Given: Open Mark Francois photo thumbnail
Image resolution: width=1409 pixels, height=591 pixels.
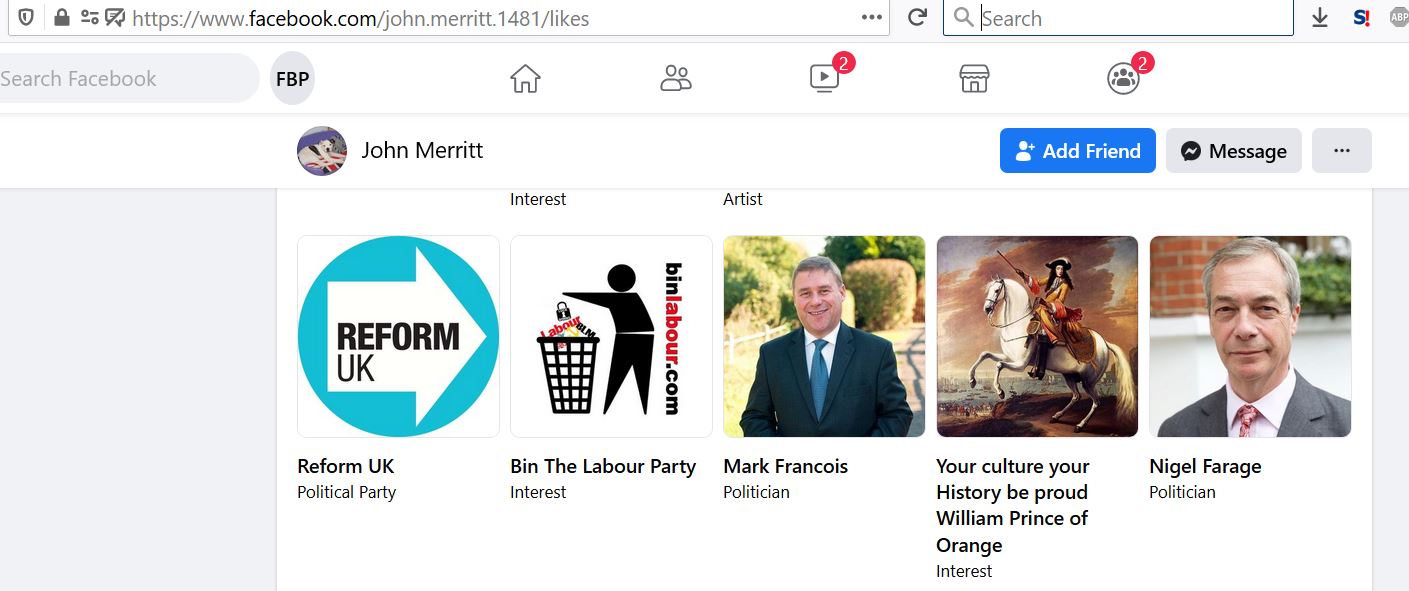Looking at the screenshot, I should coord(824,336).
